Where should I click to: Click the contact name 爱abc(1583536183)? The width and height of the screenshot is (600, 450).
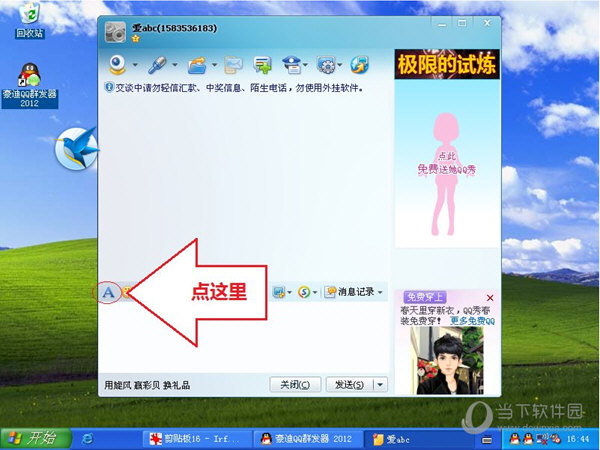174,28
